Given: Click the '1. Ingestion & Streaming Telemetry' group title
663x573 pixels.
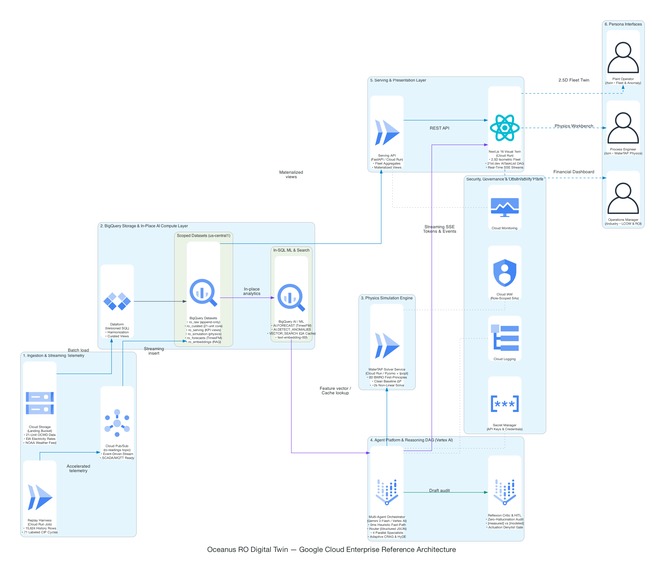Looking at the screenshot, I should click(54, 356).
